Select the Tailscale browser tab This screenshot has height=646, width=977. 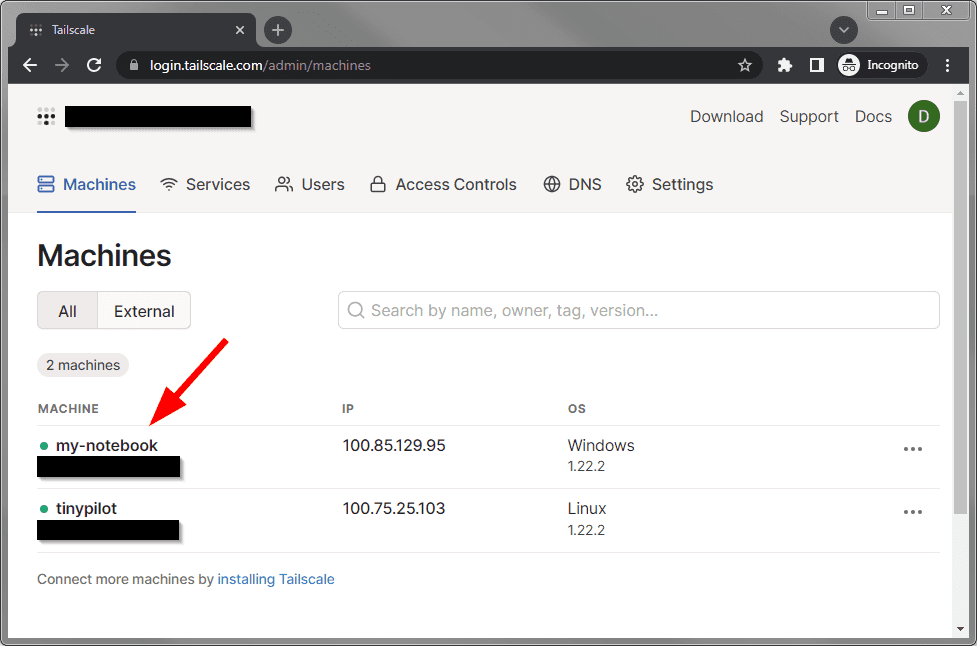coord(134,30)
